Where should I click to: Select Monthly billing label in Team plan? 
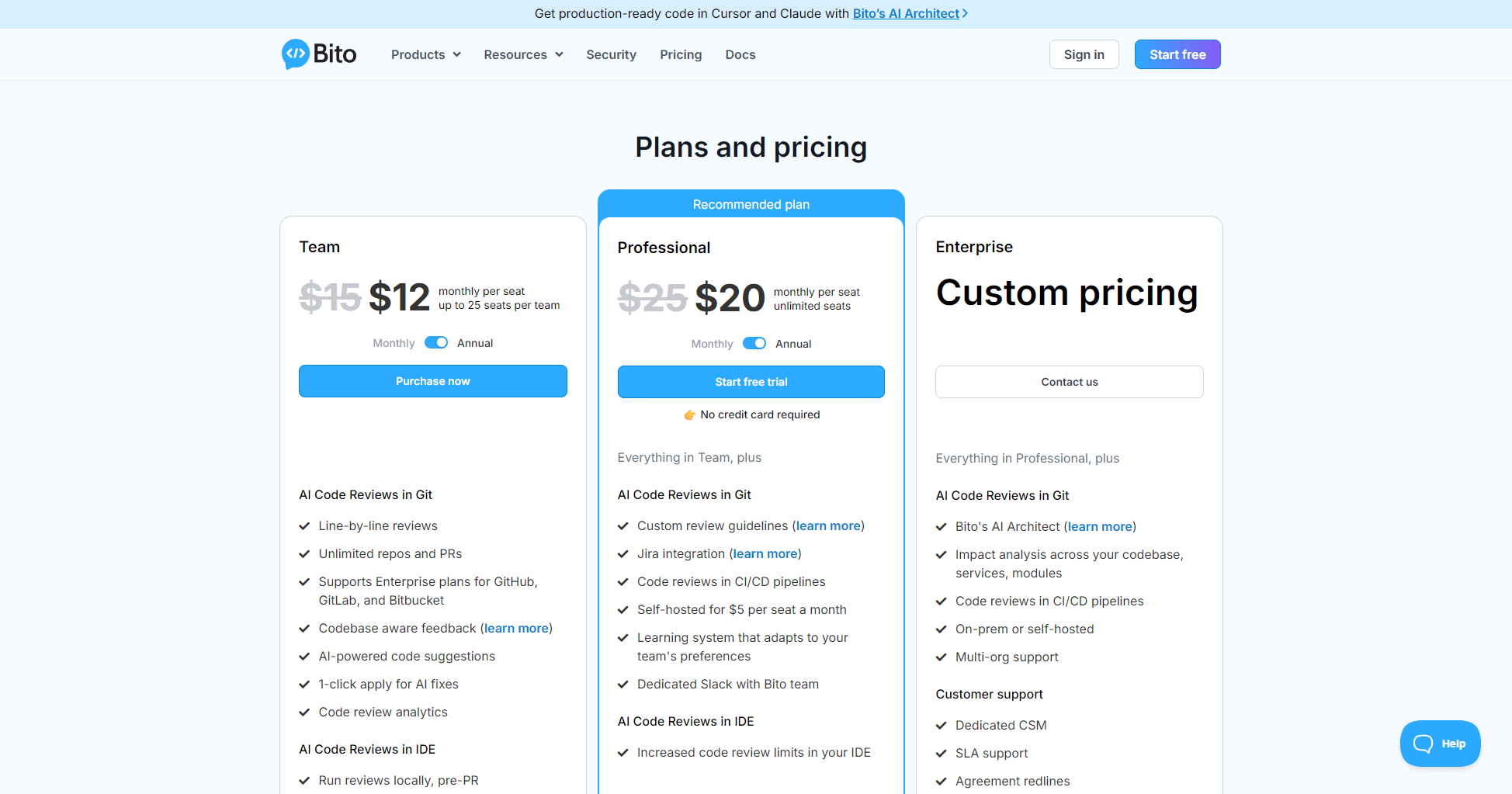(394, 343)
